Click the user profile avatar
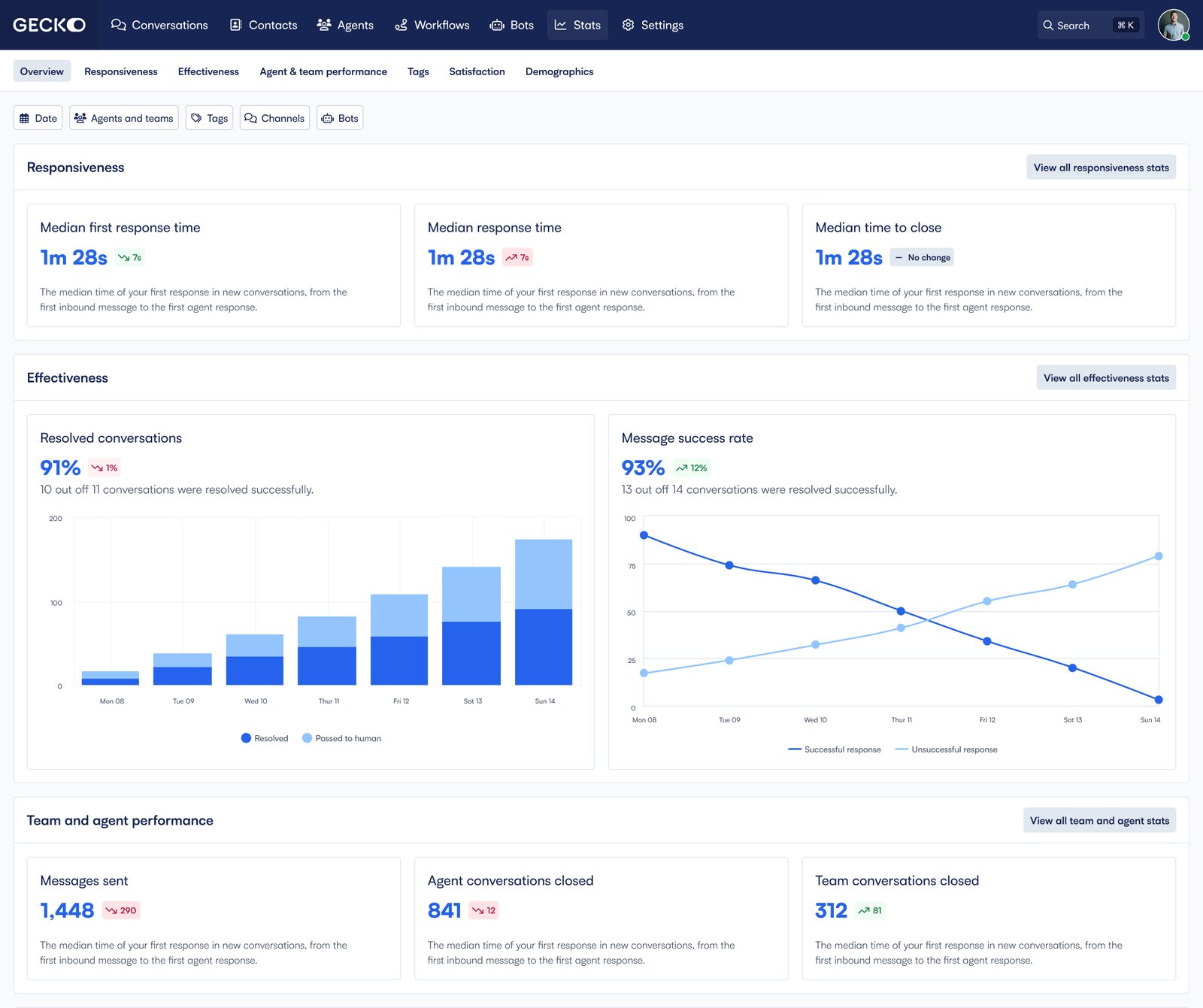Screen dimensions: 1203x1008 (x=1172, y=25)
